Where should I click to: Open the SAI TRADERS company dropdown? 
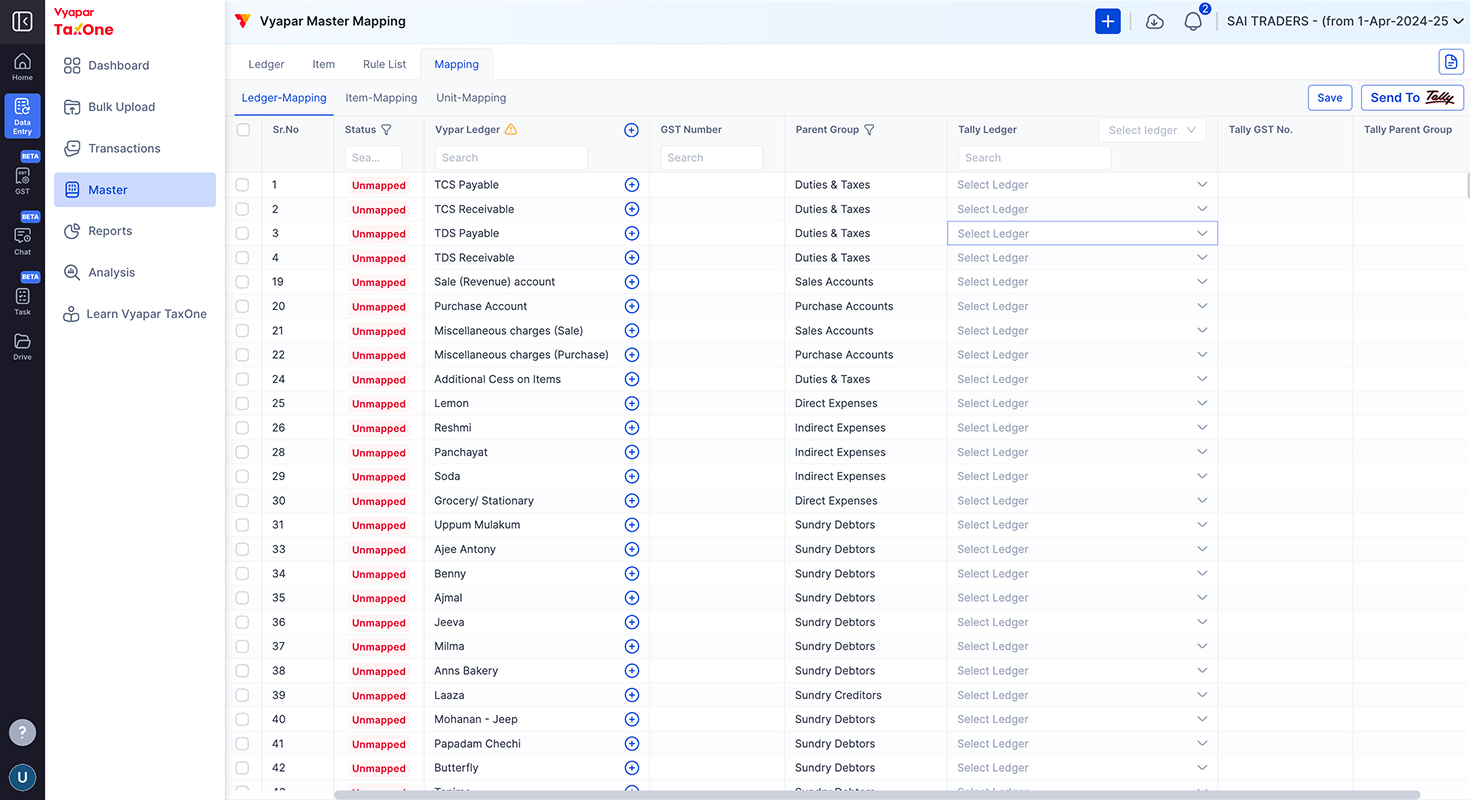coord(1345,21)
